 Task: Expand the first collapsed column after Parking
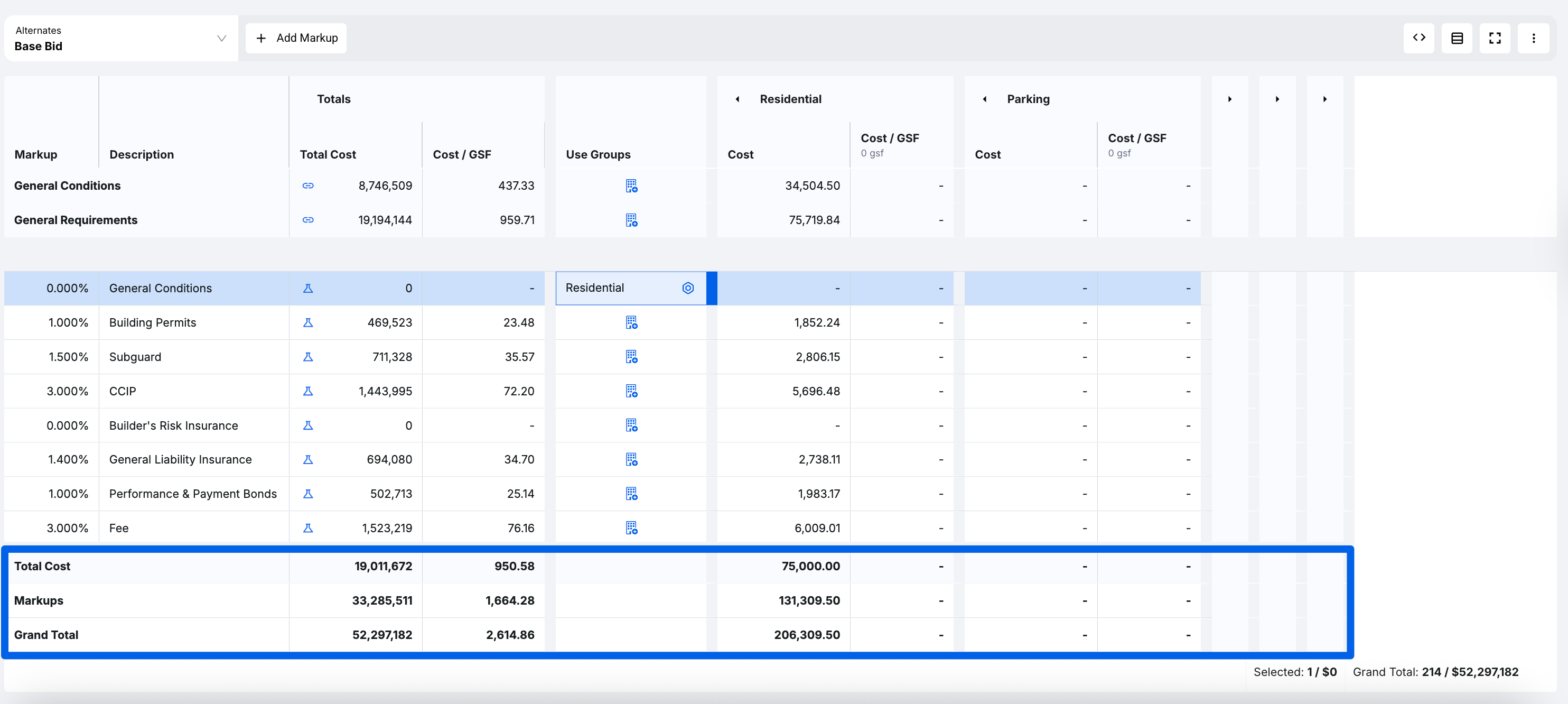tap(1229, 99)
